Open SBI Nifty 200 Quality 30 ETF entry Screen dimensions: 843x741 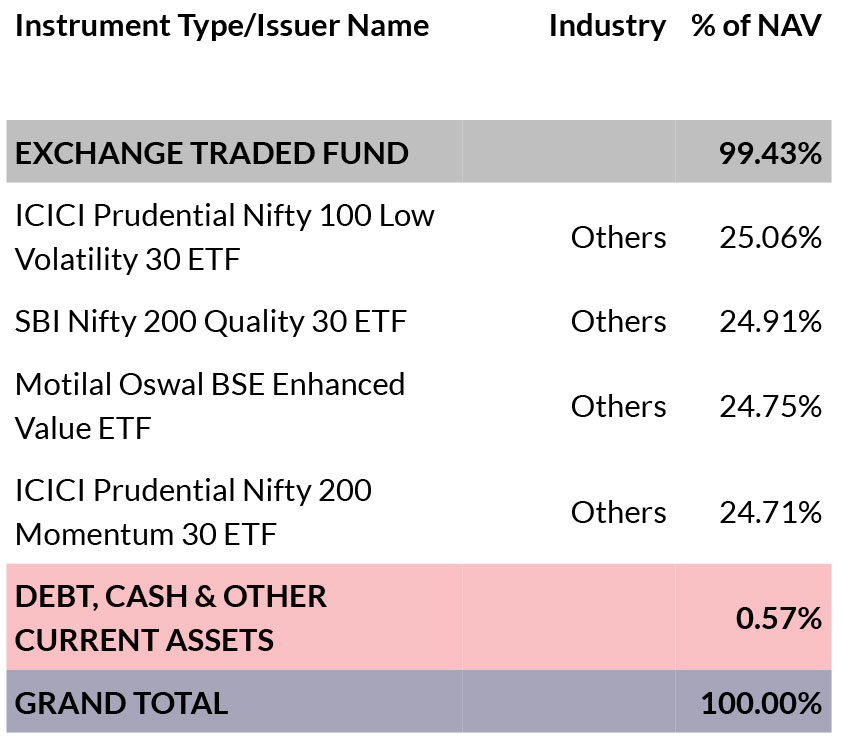point(211,322)
